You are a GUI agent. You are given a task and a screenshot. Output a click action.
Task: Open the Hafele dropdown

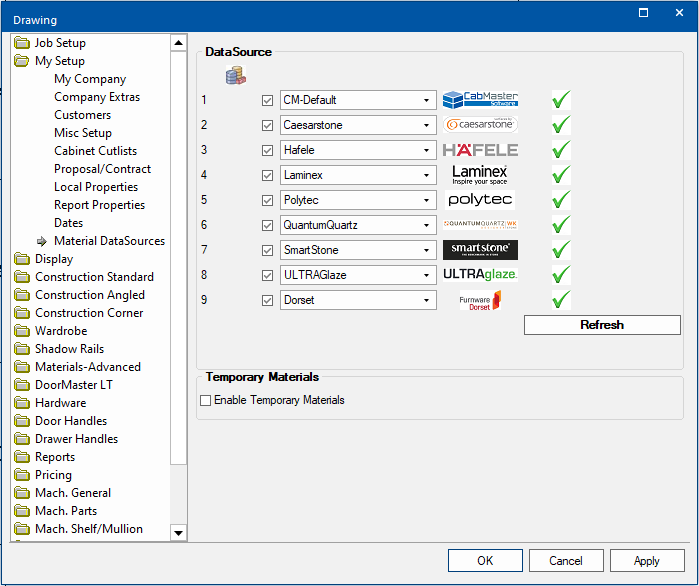point(427,150)
